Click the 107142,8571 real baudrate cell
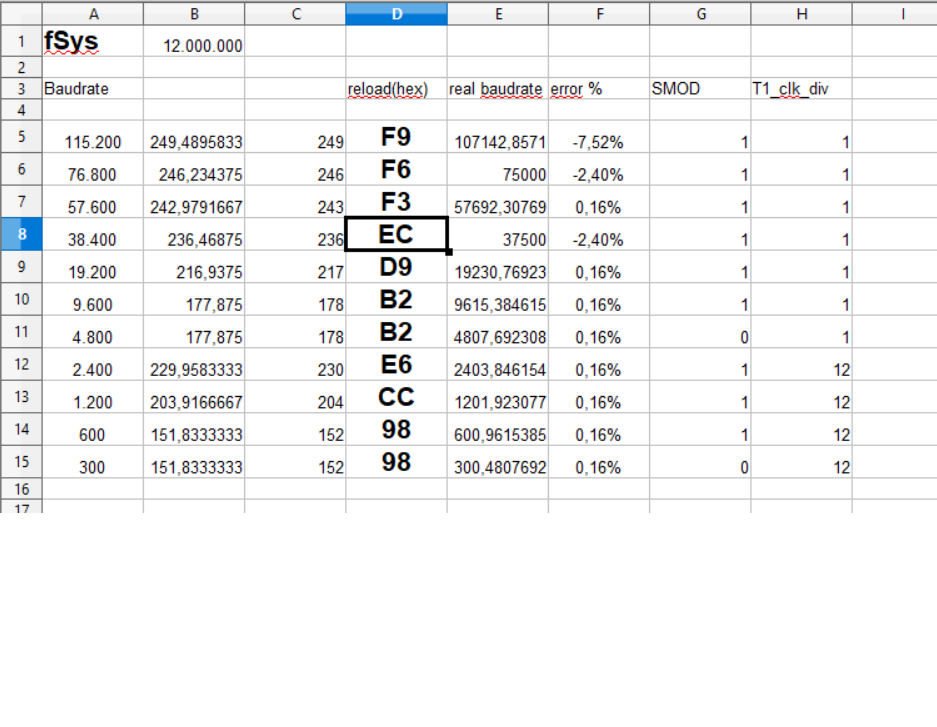Screen dimensions: 937x727 pyautogui.click(x=498, y=136)
